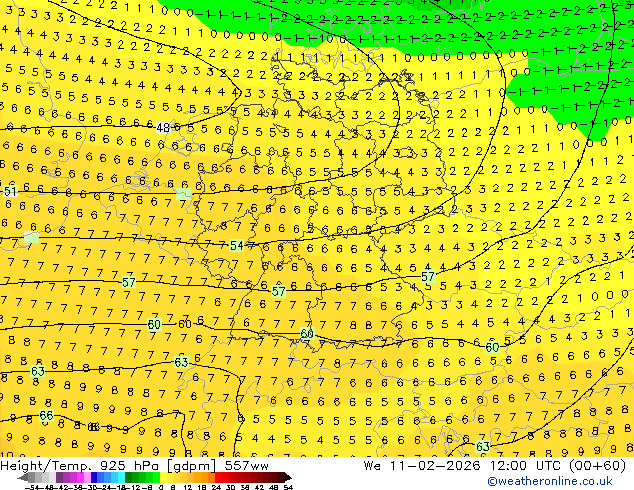Click the dark blue -30 legend swatch
This screenshot has height=490, width=634.
tap(94, 477)
